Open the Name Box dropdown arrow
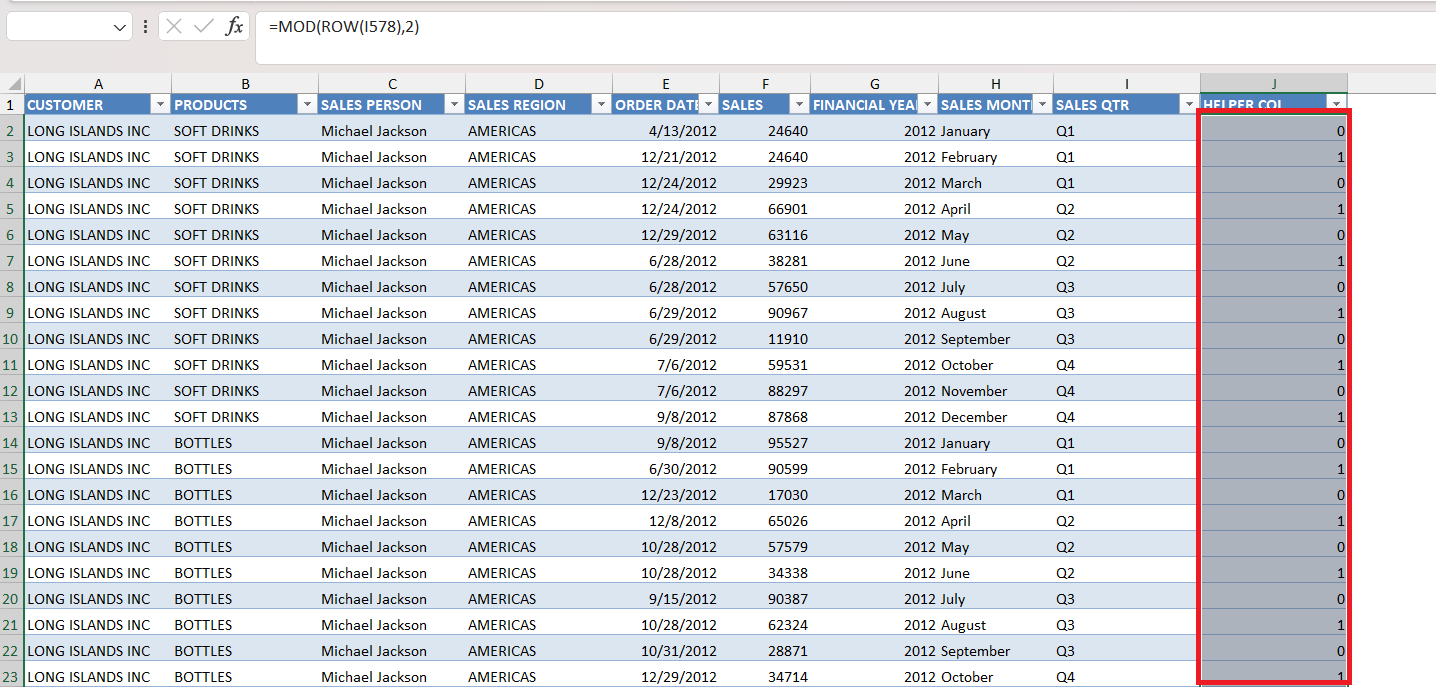Screen dimensions: 1436x687 pyautogui.click(x=121, y=28)
